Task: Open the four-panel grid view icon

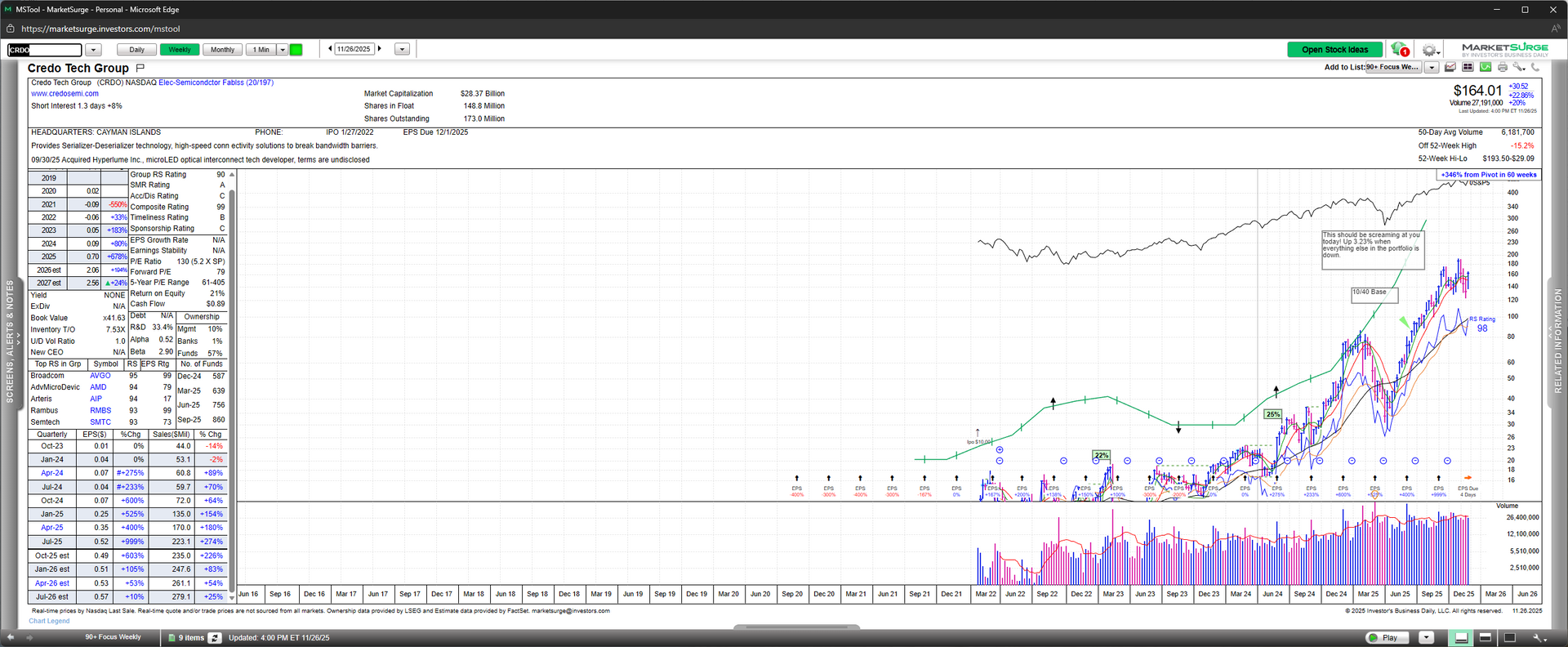Action: pos(1468,67)
